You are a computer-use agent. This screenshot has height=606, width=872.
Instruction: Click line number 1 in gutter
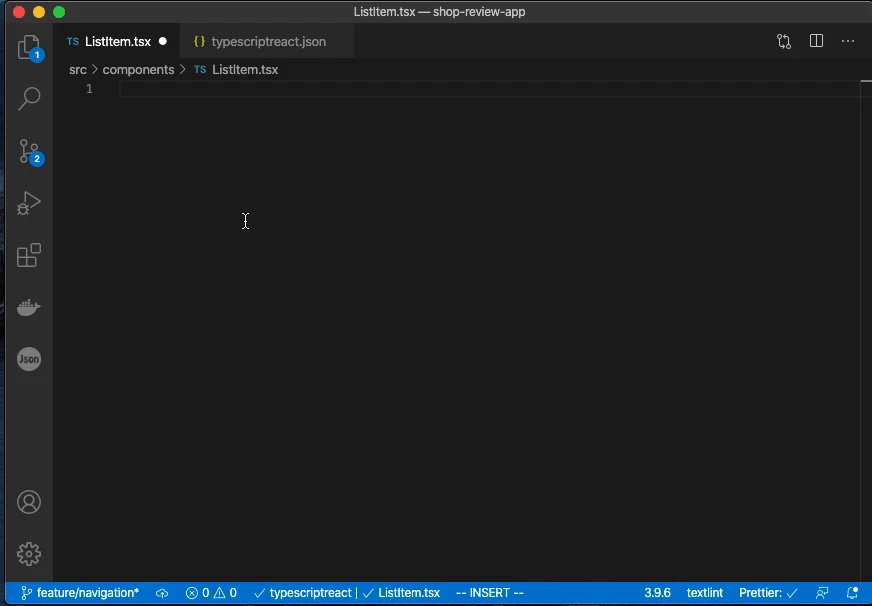click(x=89, y=89)
